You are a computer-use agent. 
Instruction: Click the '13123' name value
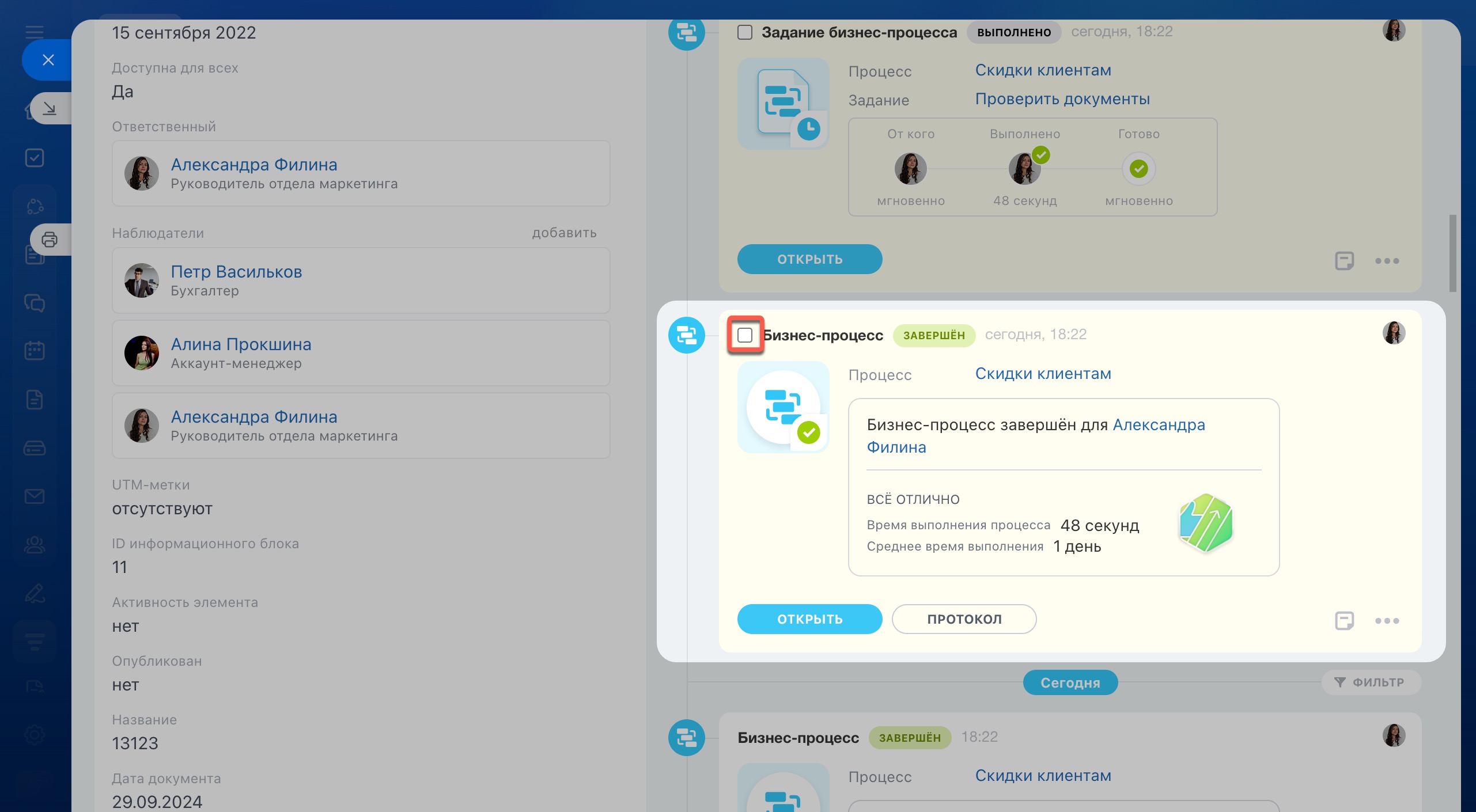135,743
